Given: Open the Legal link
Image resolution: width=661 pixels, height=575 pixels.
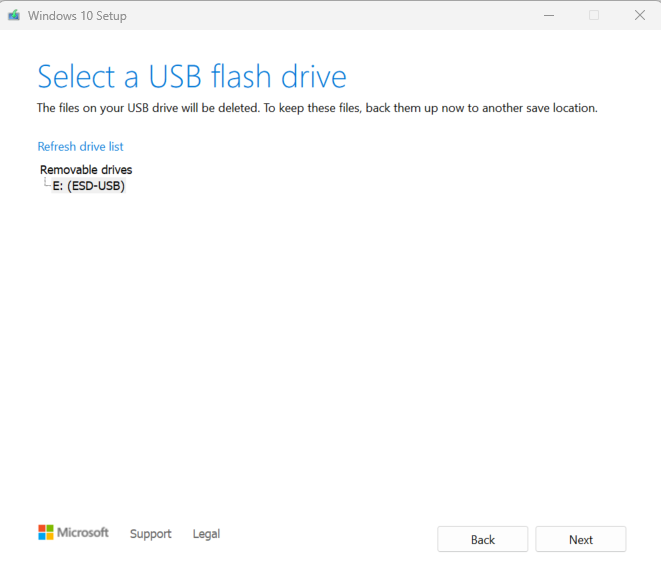Looking at the screenshot, I should 206,534.
